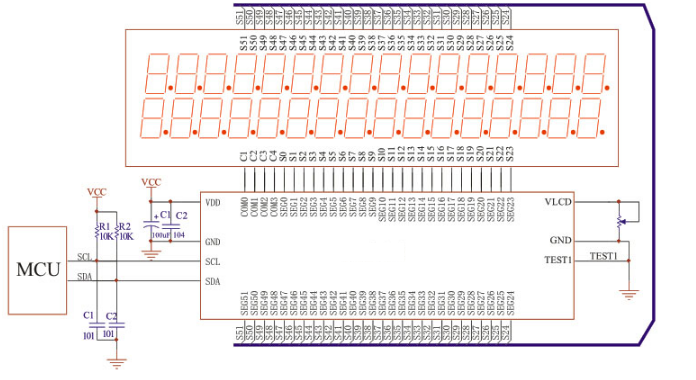The image size is (696, 380).
Task: Select the SCL pin label on the chip
Action: tap(213, 261)
